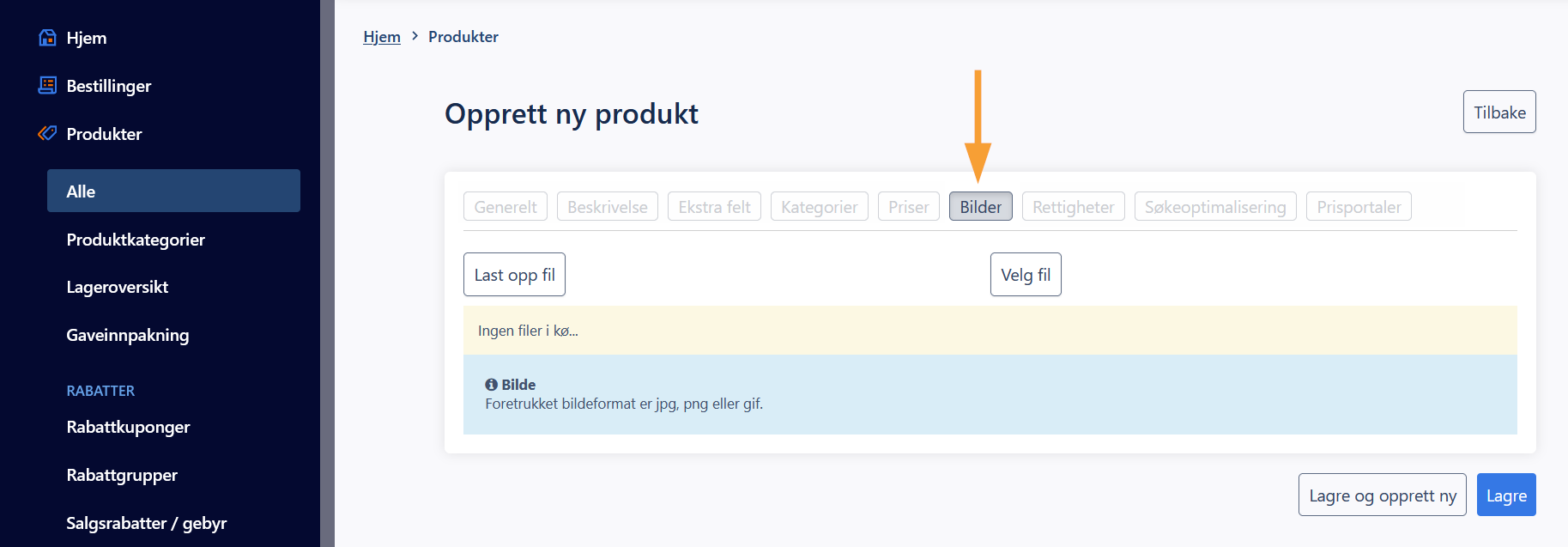Switch to the Generelt tab
The height and width of the screenshot is (547, 1568).
tap(506, 206)
